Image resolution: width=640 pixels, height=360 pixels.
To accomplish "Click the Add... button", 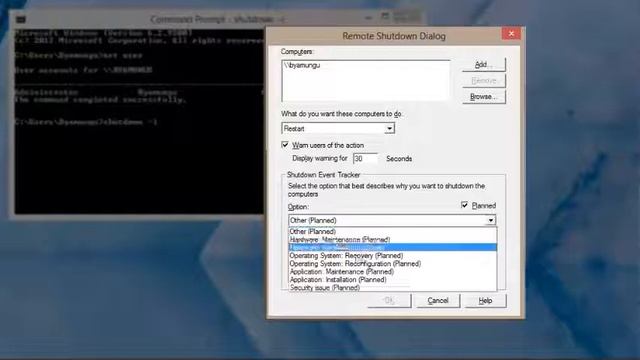I will pyautogui.click(x=484, y=64).
